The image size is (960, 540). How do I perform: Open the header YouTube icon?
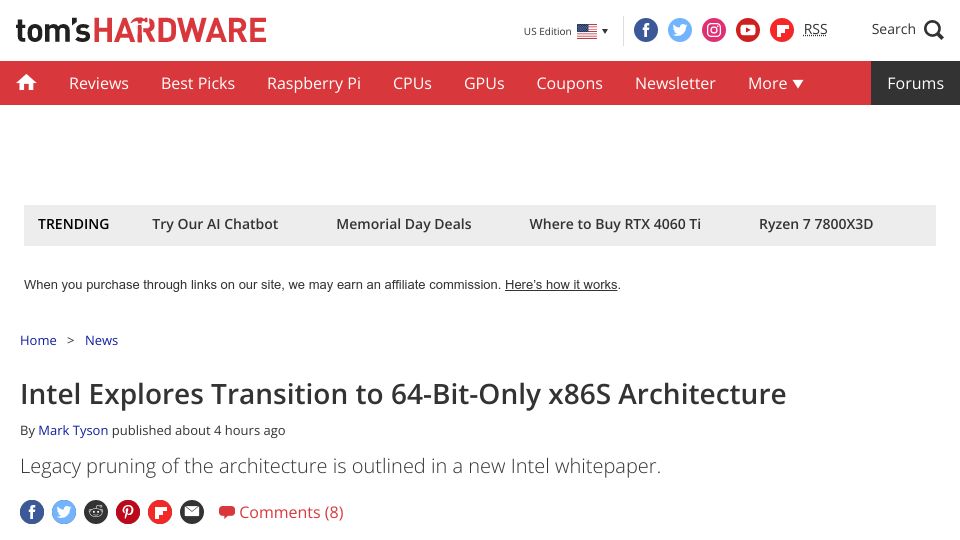coord(748,30)
